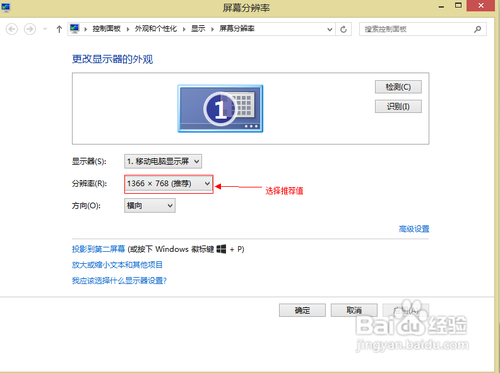Open address bar history dropdown
The image size is (500, 373).
pos(330,29)
